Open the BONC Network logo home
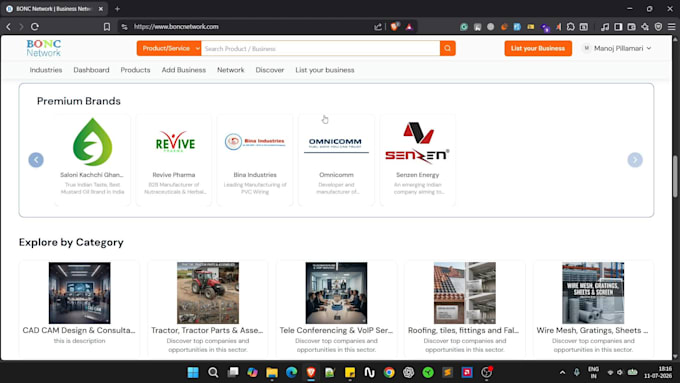680x383 pixels. 43,48
